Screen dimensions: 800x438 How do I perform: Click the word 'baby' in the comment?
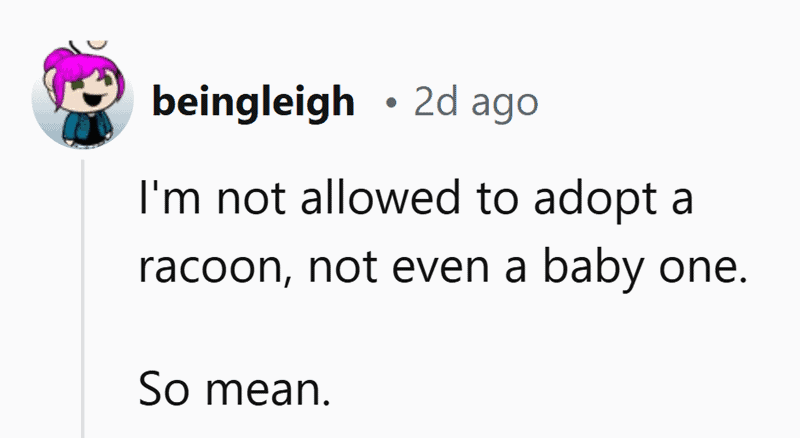click(593, 269)
